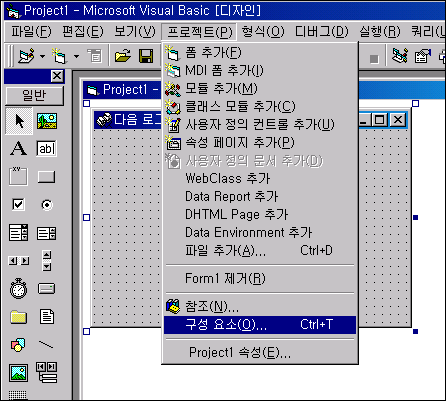Open the 디버그(D) menu
The image size is (446, 401).
[x=321, y=32]
